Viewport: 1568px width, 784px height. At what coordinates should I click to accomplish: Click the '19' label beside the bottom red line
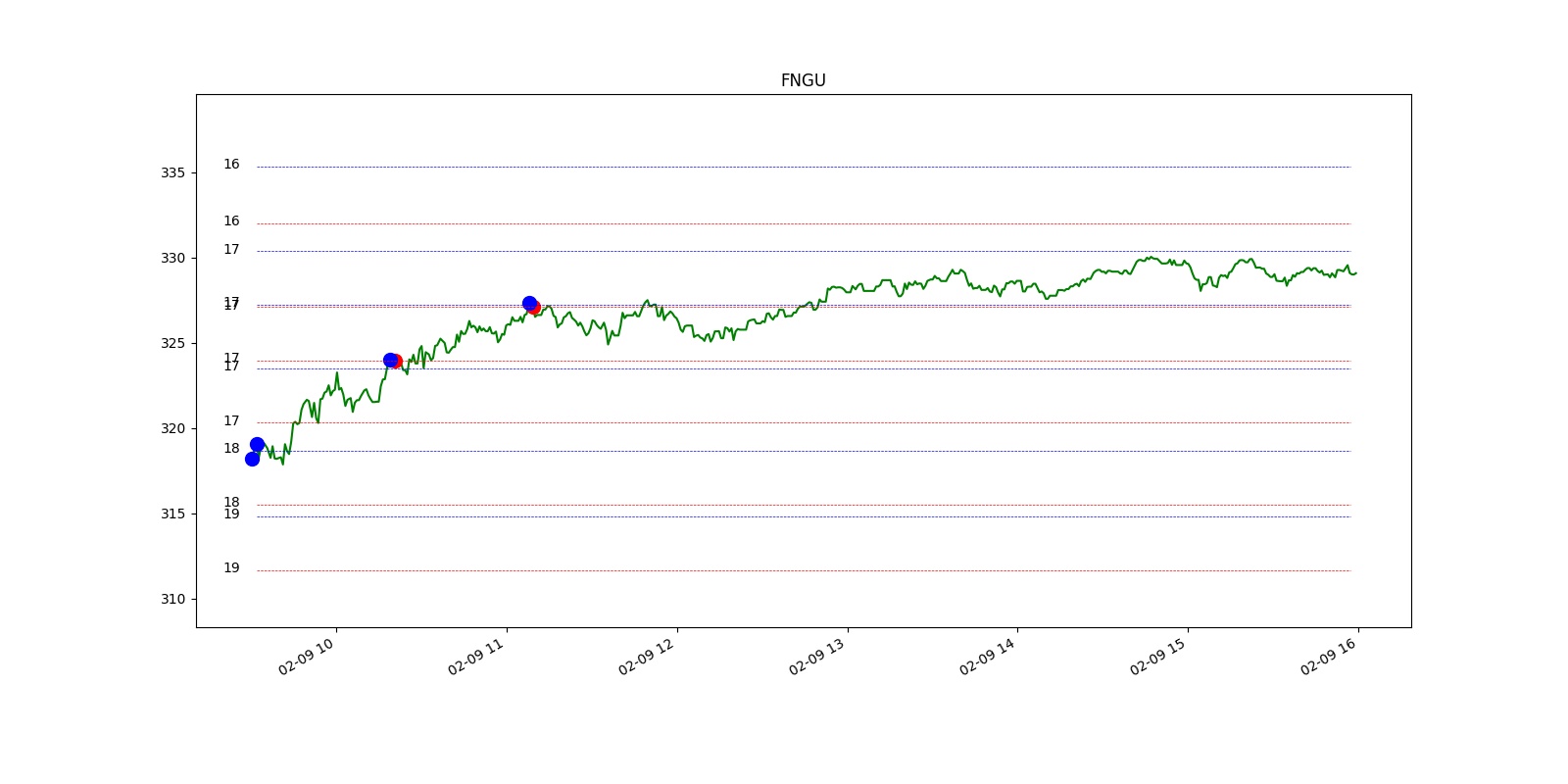coord(231,567)
